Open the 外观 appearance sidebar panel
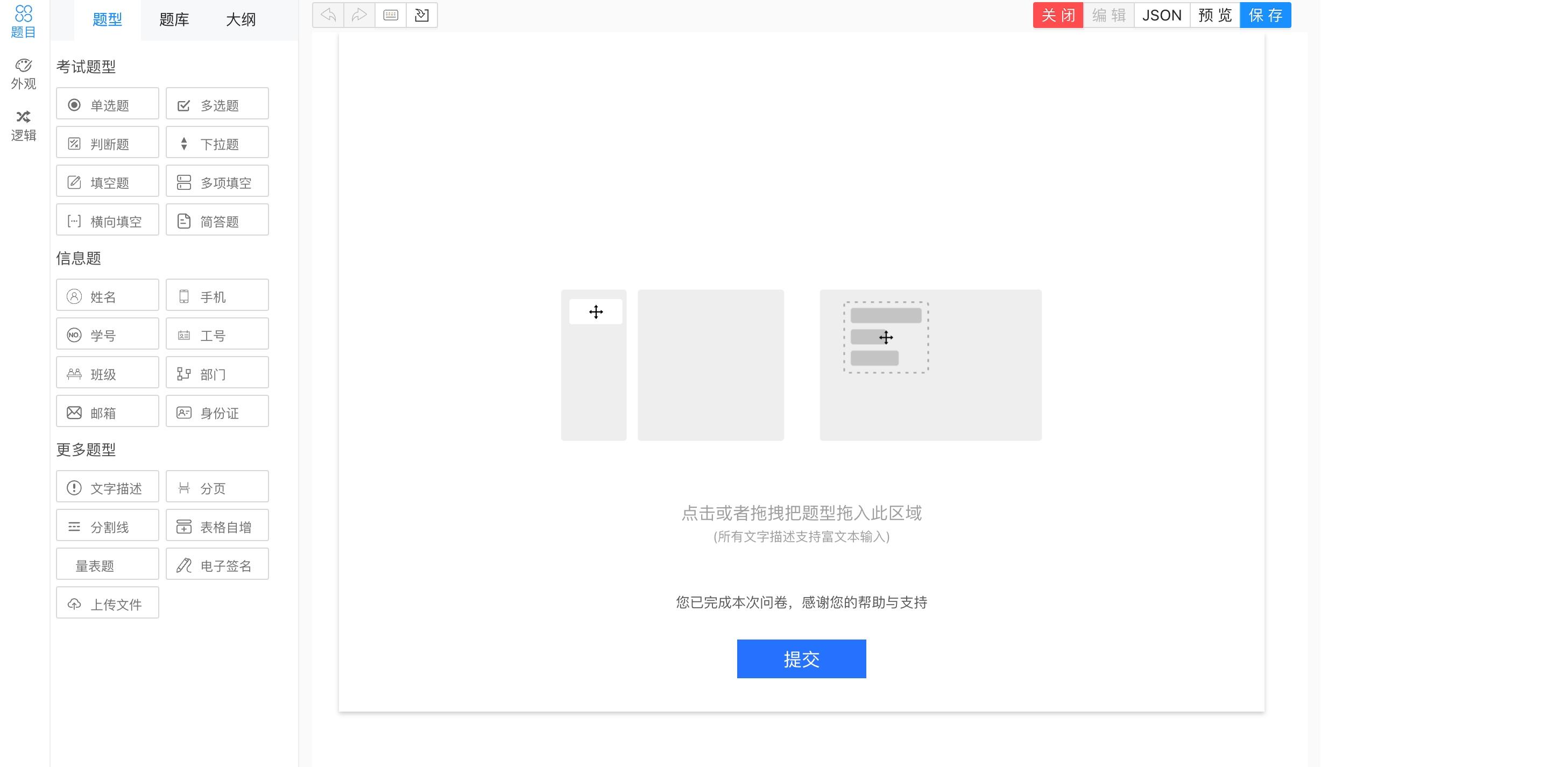Viewport: 1568px width, 767px height. [x=24, y=74]
